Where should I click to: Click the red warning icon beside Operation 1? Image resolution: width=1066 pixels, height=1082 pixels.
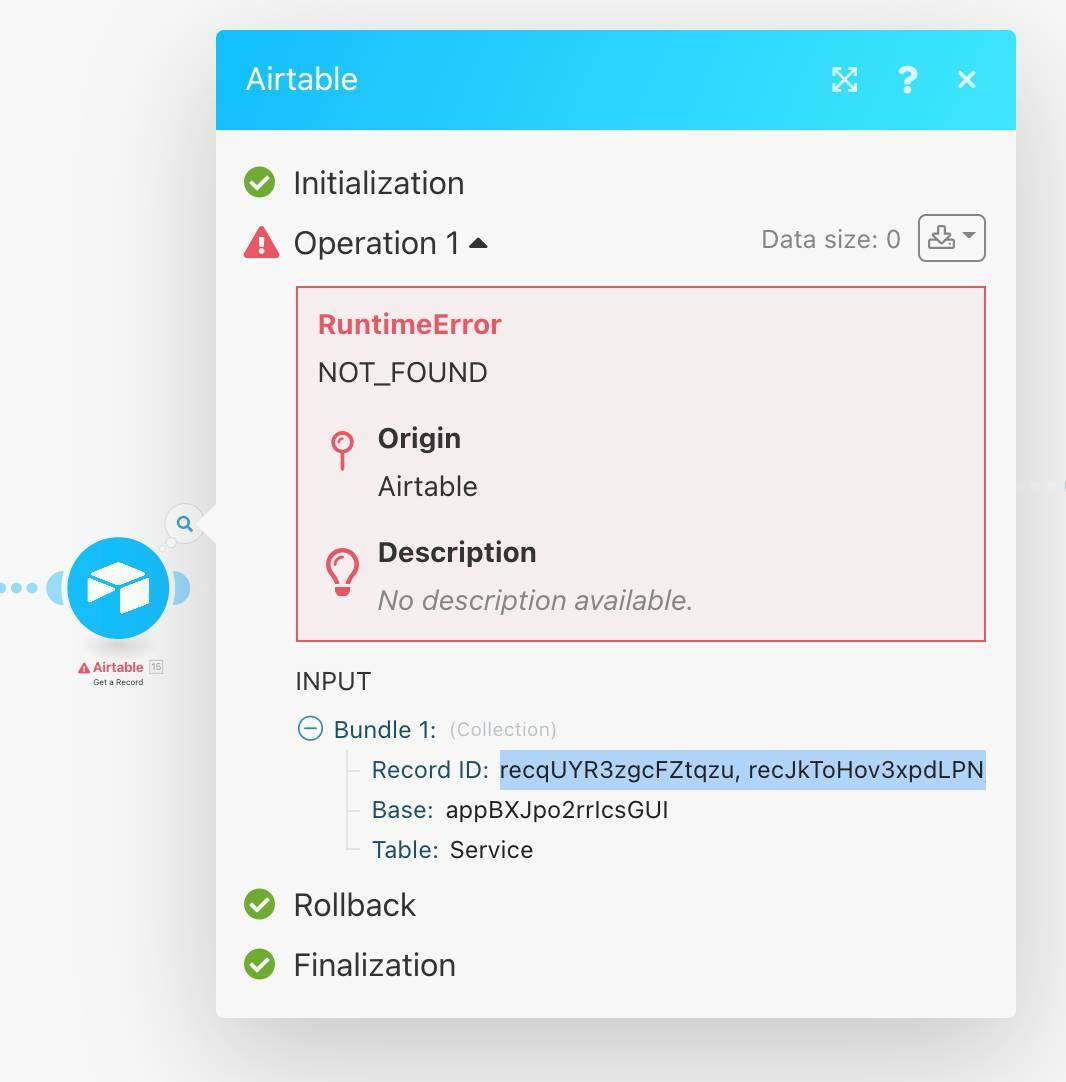(261, 243)
